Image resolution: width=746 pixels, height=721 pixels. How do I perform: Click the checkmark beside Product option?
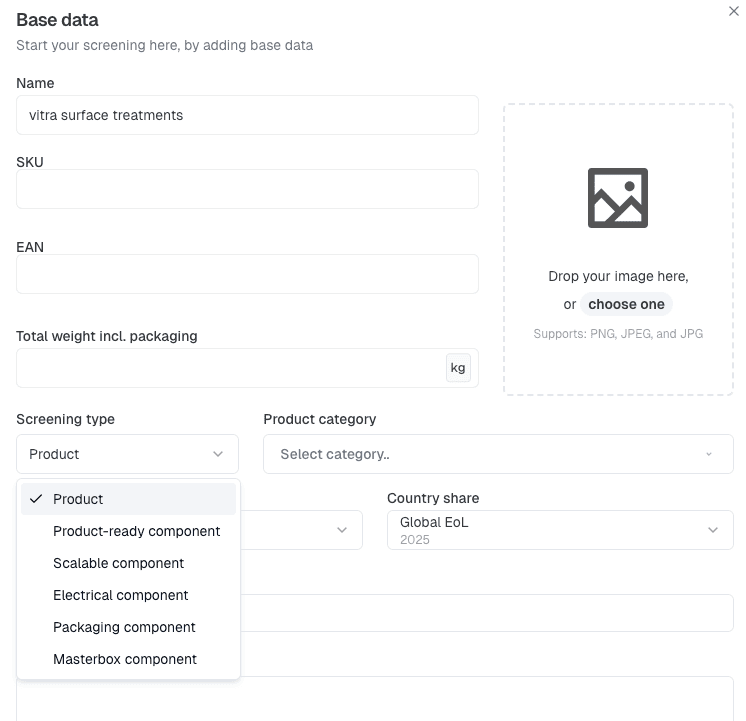pos(36,499)
